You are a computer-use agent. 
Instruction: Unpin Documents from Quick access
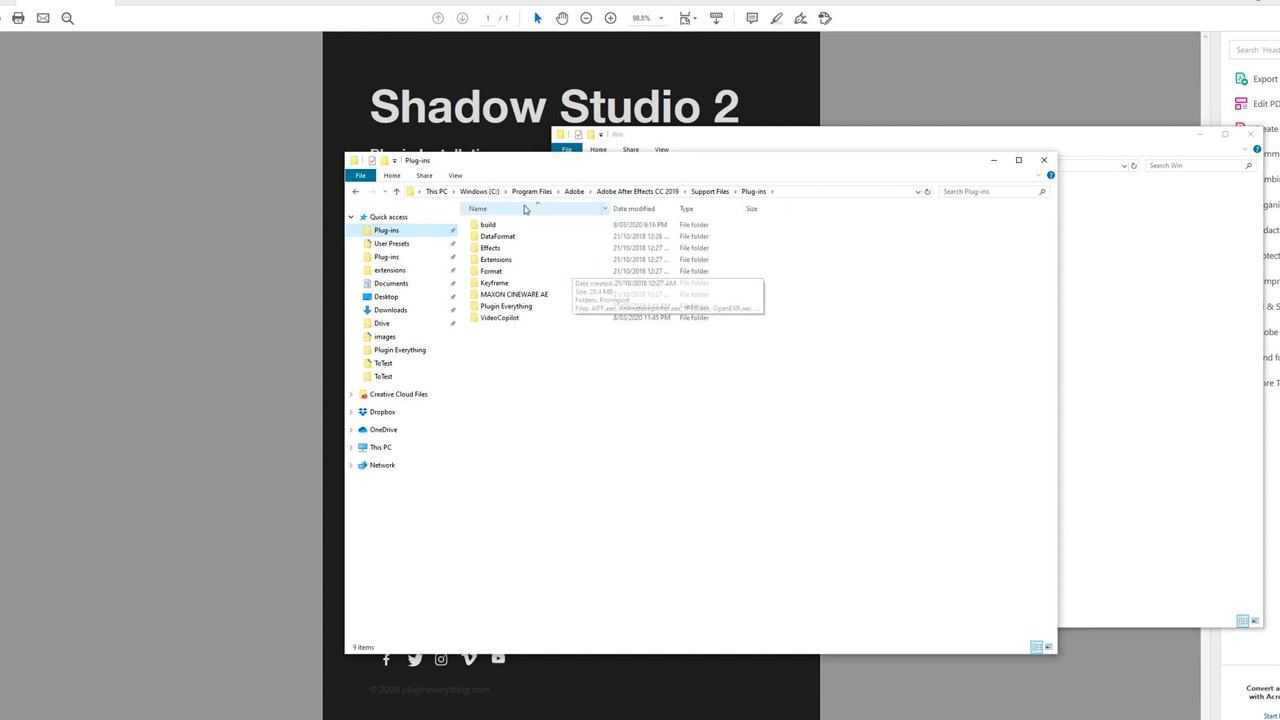click(x=453, y=283)
